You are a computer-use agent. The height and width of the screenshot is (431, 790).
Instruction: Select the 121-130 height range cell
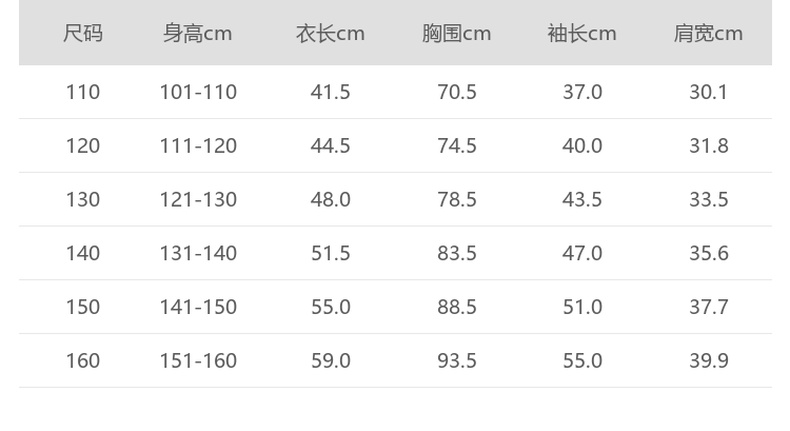[198, 200]
